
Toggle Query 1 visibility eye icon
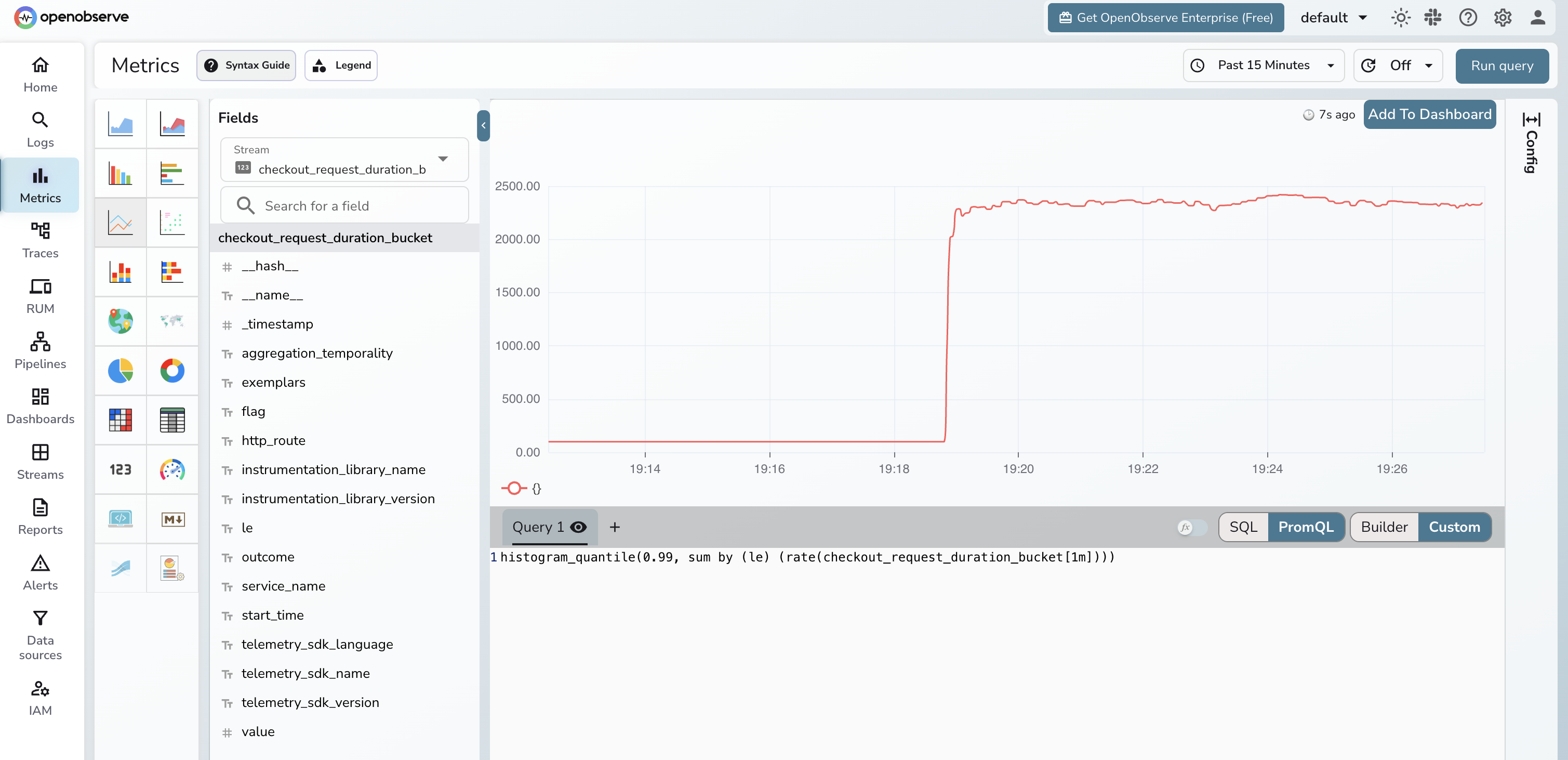pos(578,527)
